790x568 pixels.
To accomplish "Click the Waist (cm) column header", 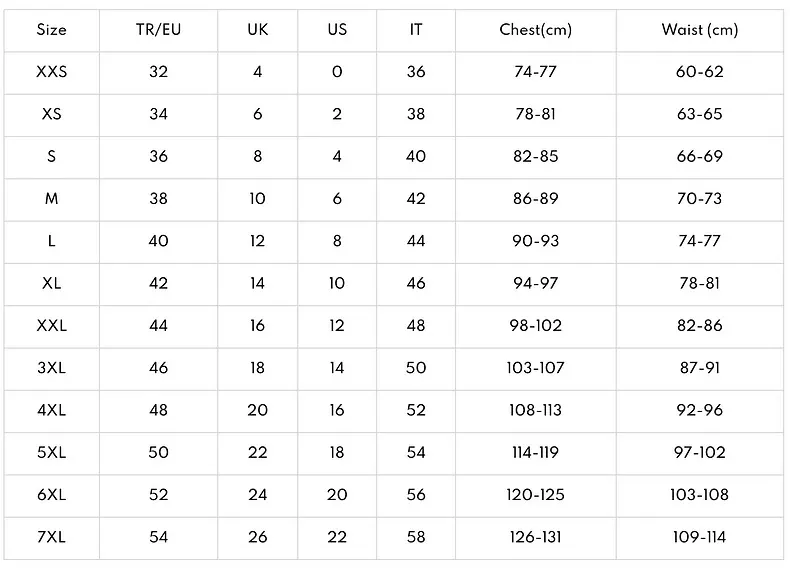I will 700,30.
